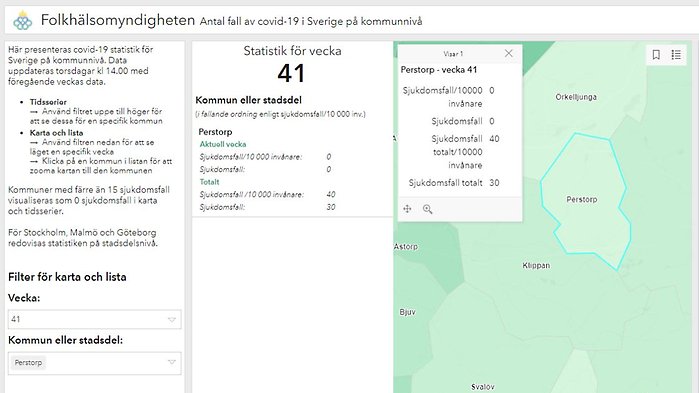Click the Perstorp label on the map
This screenshot has height=393, width=699.
coord(582,199)
